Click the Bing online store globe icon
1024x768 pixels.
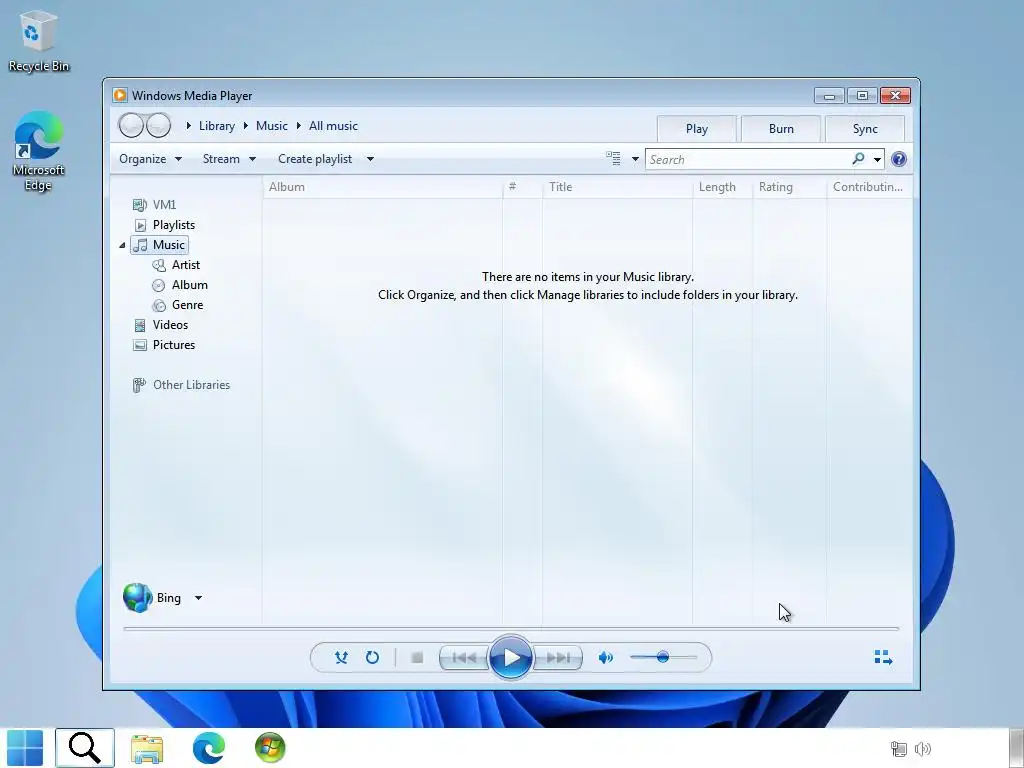pos(137,598)
